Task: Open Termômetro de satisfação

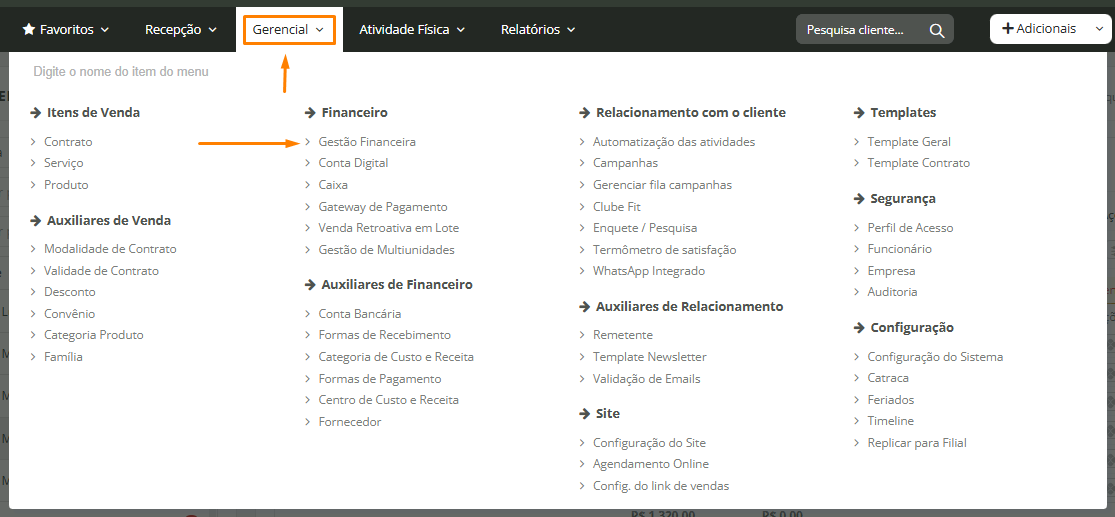Action: click(665, 250)
